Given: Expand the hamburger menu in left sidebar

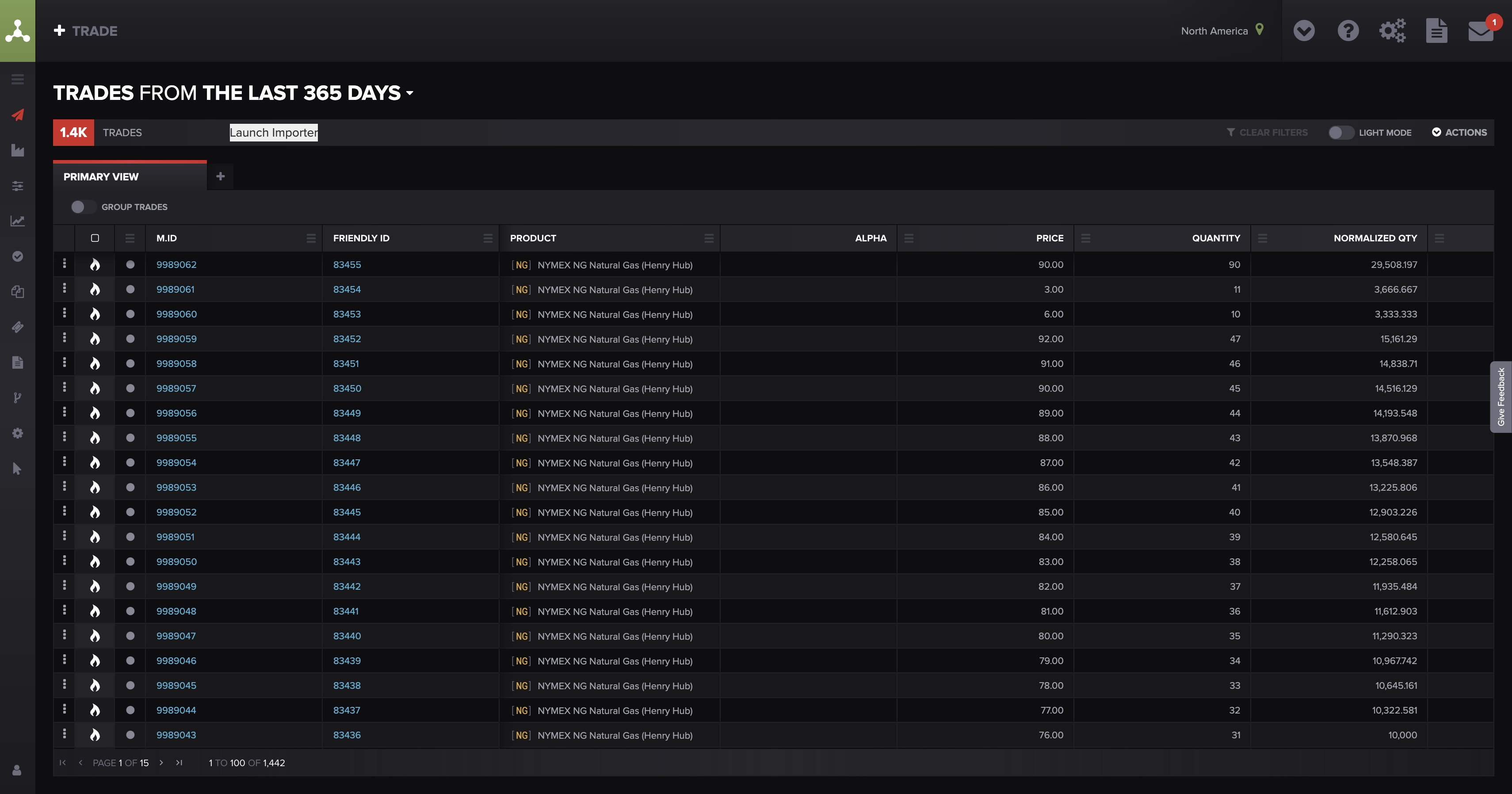Looking at the screenshot, I should [x=18, y=79].
